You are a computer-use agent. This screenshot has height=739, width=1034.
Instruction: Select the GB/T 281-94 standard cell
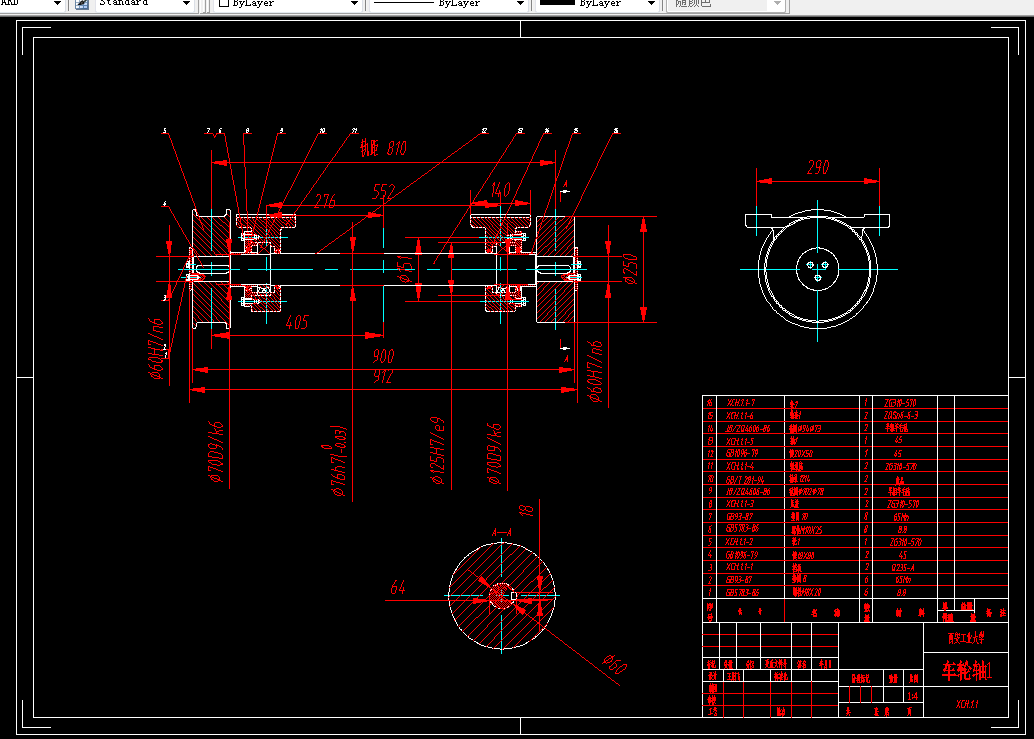[x=745, y=480]
